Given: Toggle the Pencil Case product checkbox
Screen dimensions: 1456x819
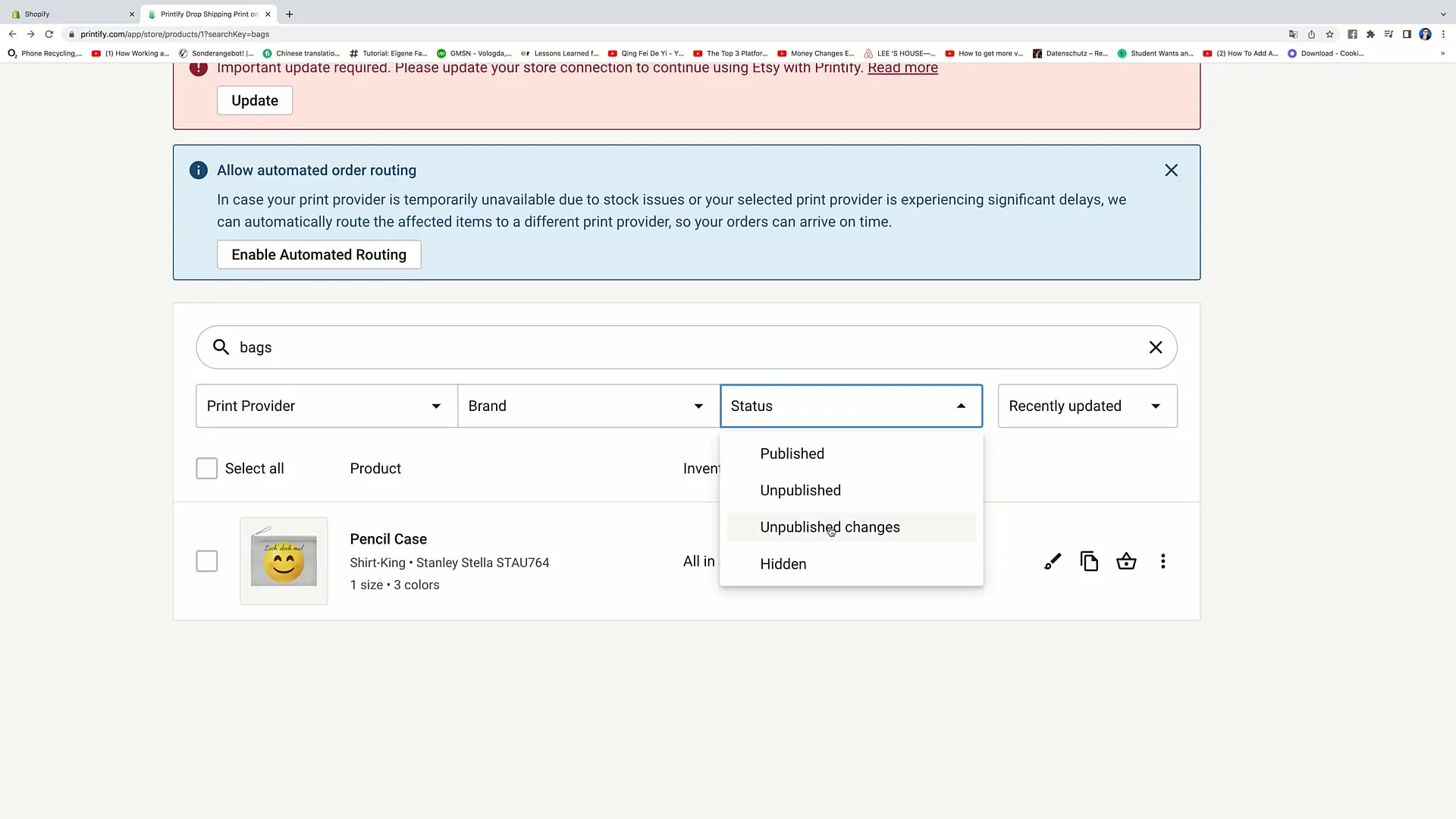Looking at the screenshot, I should [206, 561].
